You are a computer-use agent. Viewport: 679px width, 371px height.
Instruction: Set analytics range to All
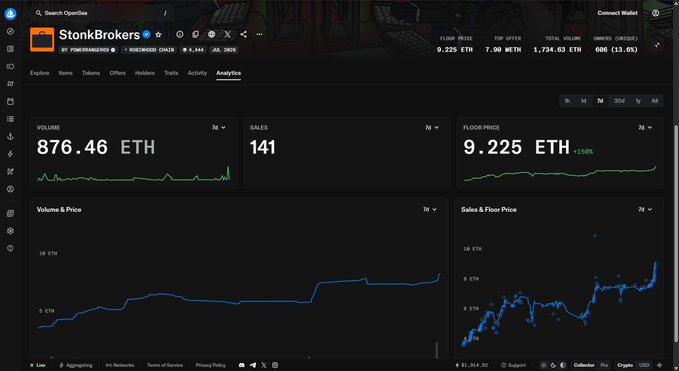654,101
